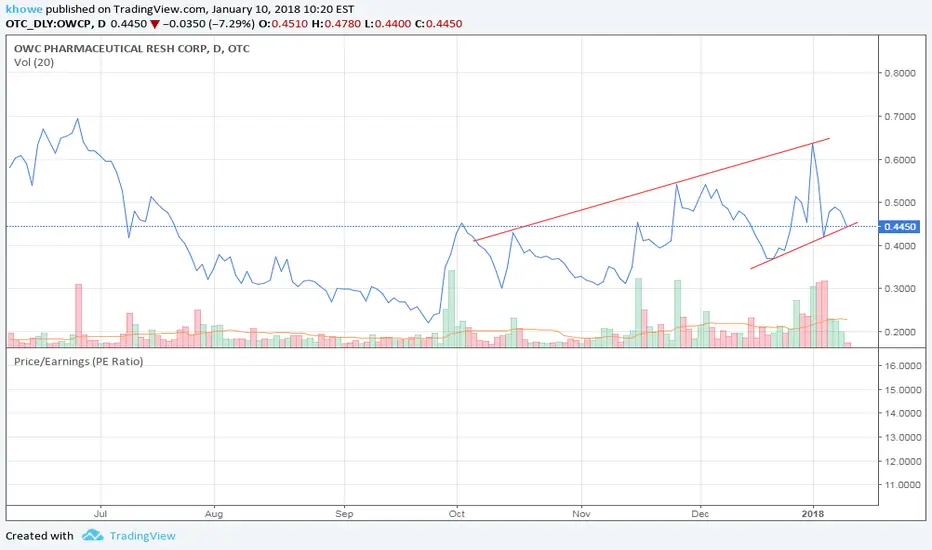Image resolution: width=932 pixels, height=550 pixels.
Task: Click the Price/Earnings (PE Ratio) label
Action: (78, 362)
